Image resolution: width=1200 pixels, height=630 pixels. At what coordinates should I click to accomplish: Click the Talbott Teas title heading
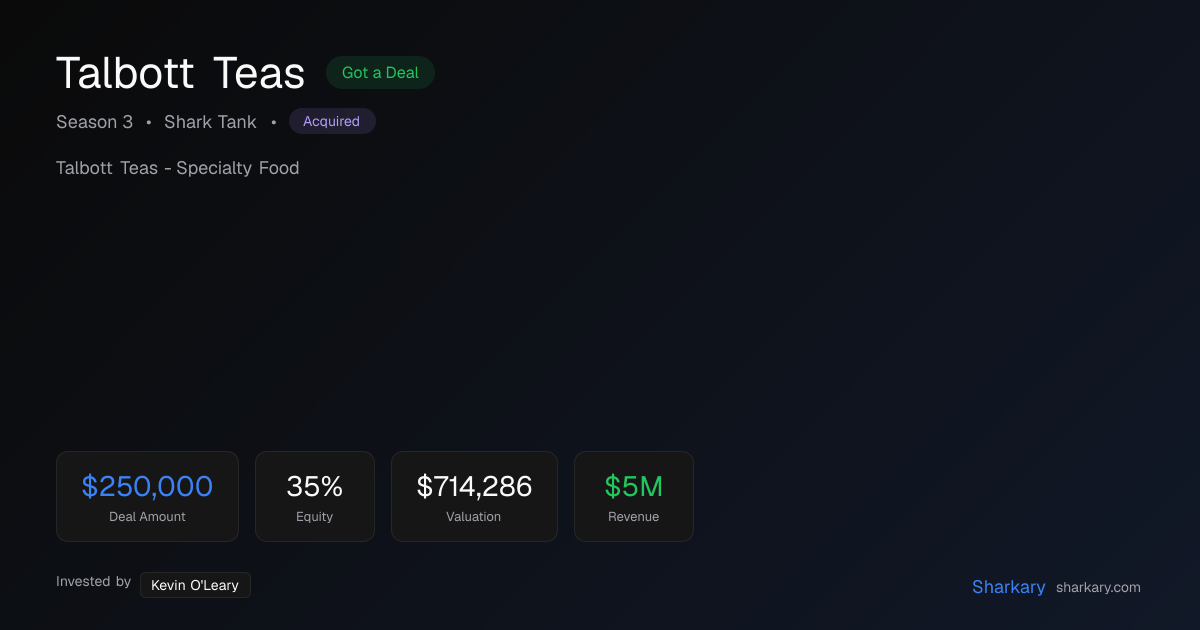click(180, 73)
